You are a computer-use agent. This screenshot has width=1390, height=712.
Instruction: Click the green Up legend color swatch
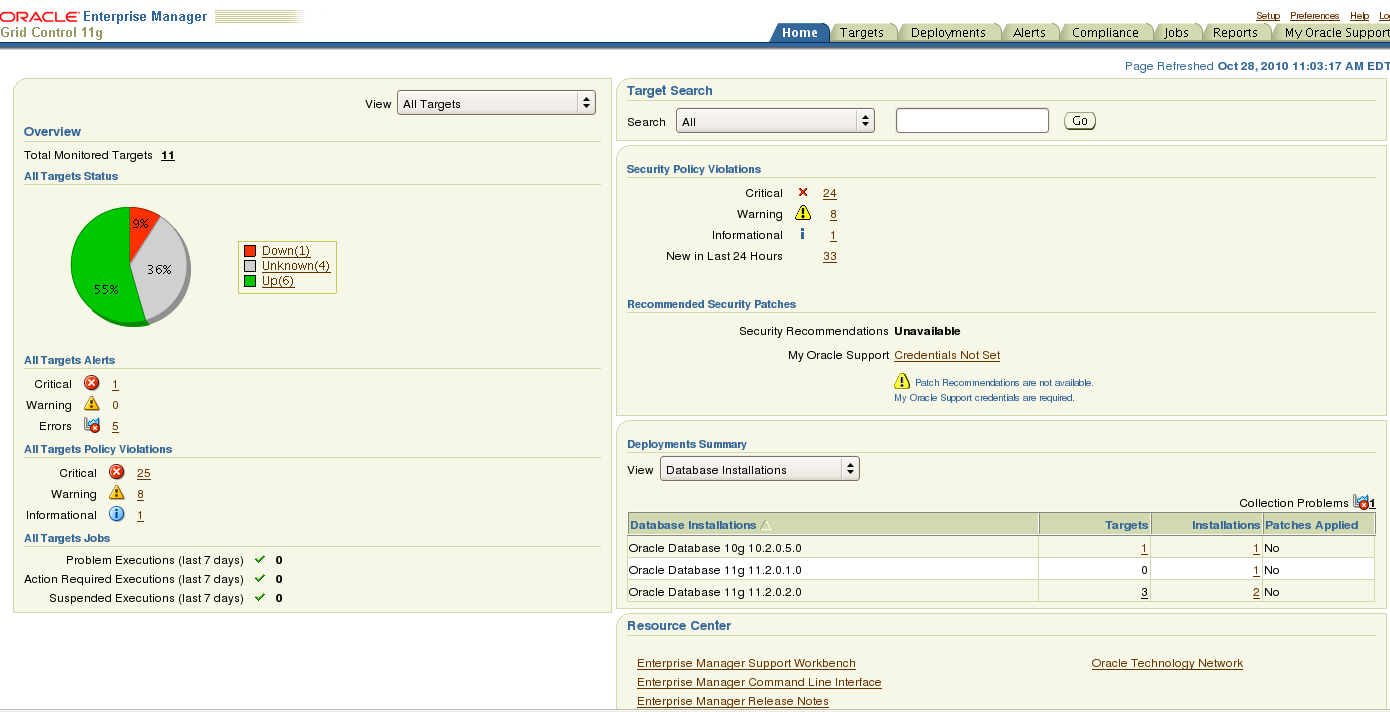point(250,281)
